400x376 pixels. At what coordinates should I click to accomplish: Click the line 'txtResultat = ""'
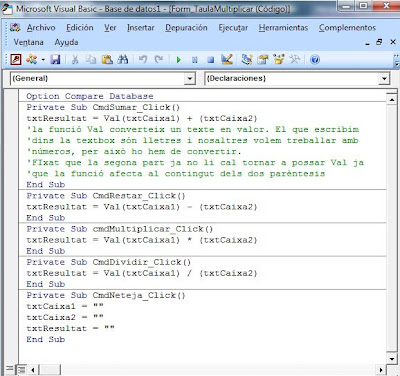pos(70,328)
